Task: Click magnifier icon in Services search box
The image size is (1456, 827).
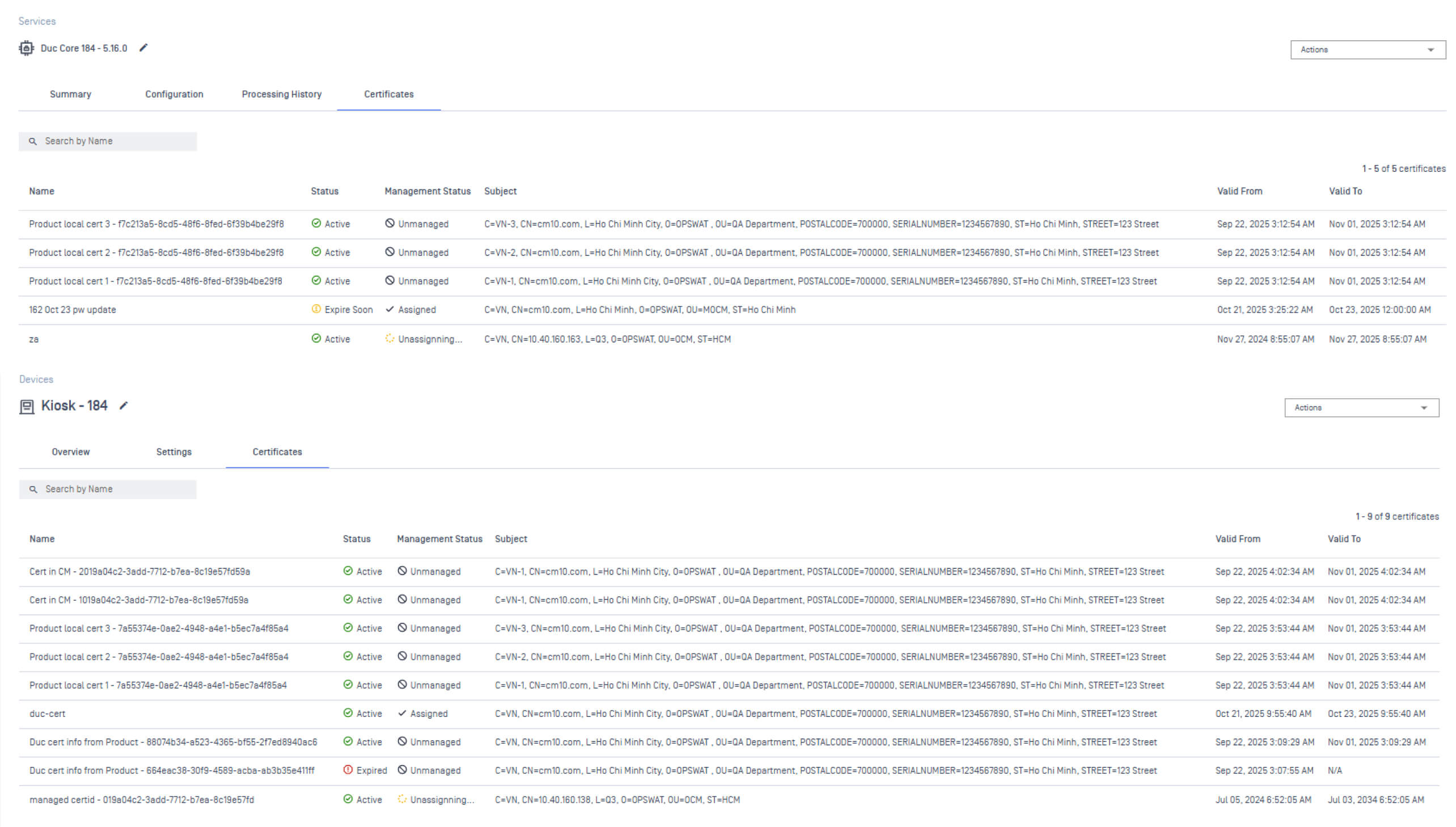Action: [33, 141]
